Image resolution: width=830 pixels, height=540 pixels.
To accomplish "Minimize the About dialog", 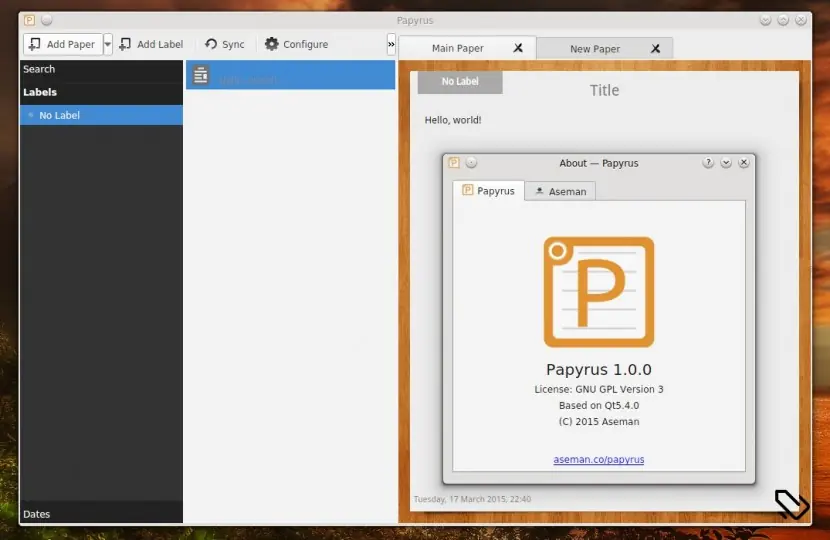I will coord(726,163).
